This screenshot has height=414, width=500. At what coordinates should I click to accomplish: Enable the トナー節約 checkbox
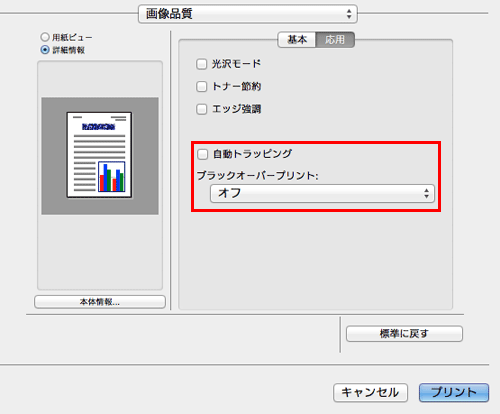tap(201, 87)
